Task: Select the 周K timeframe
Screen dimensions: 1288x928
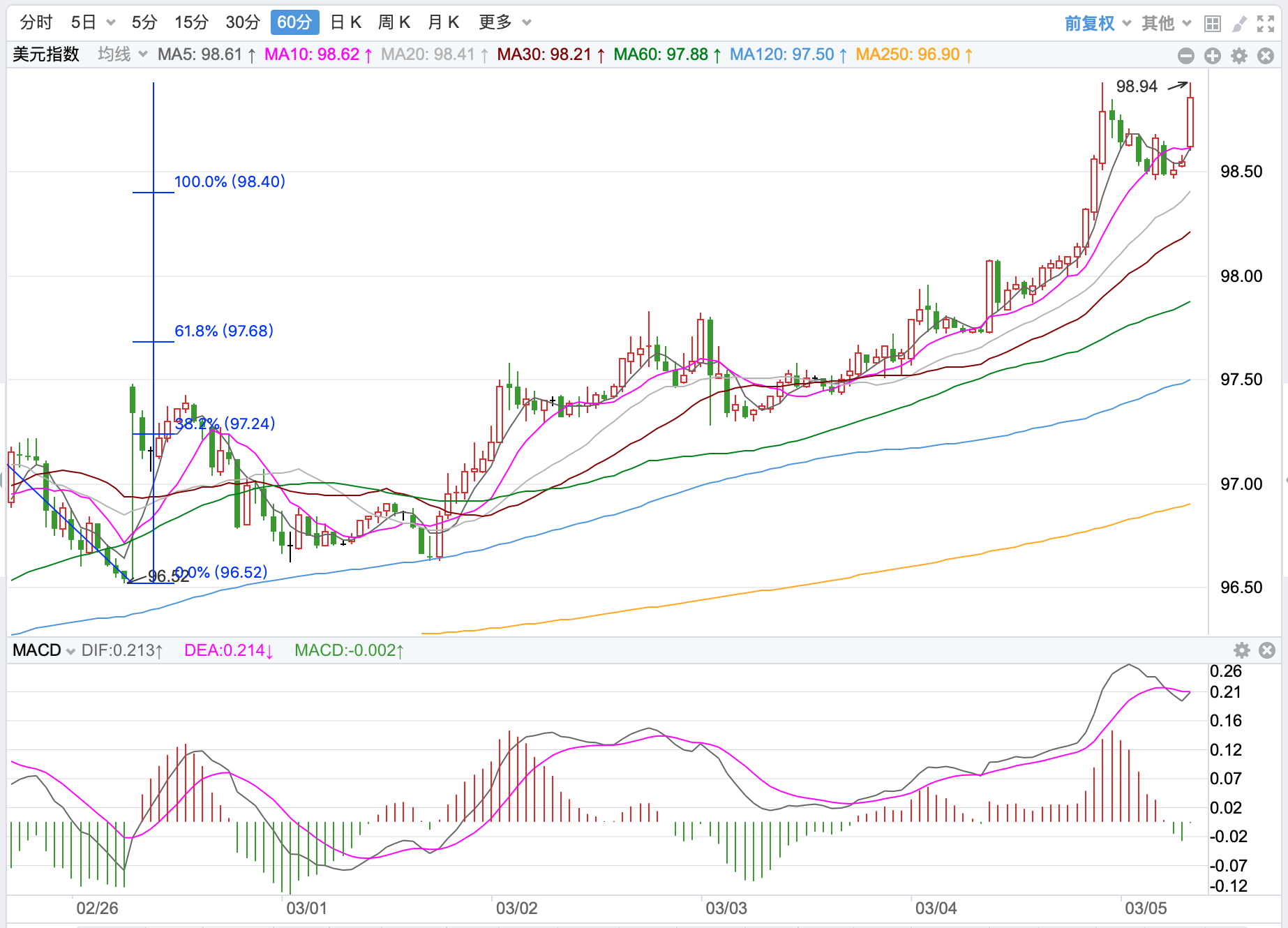Action: click(394, 22)
